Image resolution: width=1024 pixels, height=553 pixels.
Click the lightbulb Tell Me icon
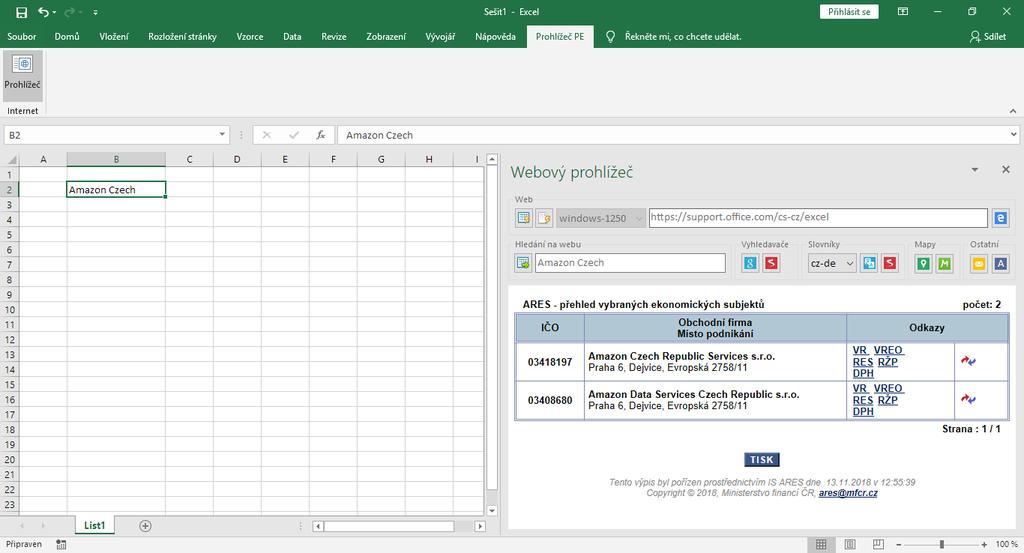click(x=611, y=37)
